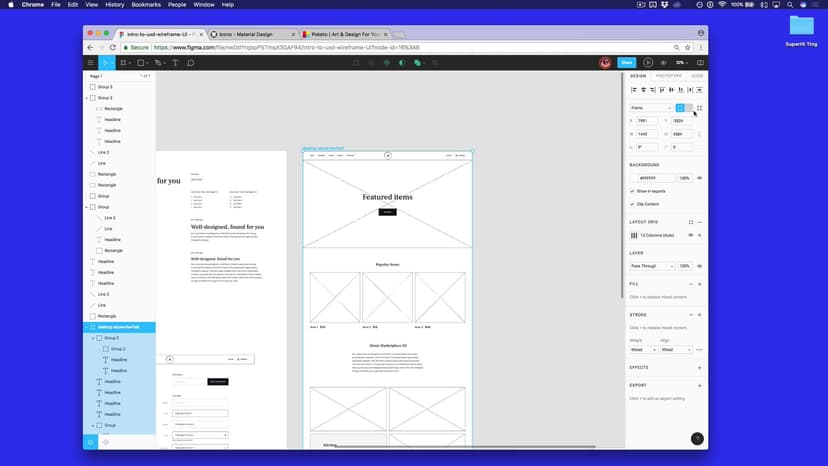Toggle the Clip Content checkbox
Viewport: 828px width, 466px height.
632,203
